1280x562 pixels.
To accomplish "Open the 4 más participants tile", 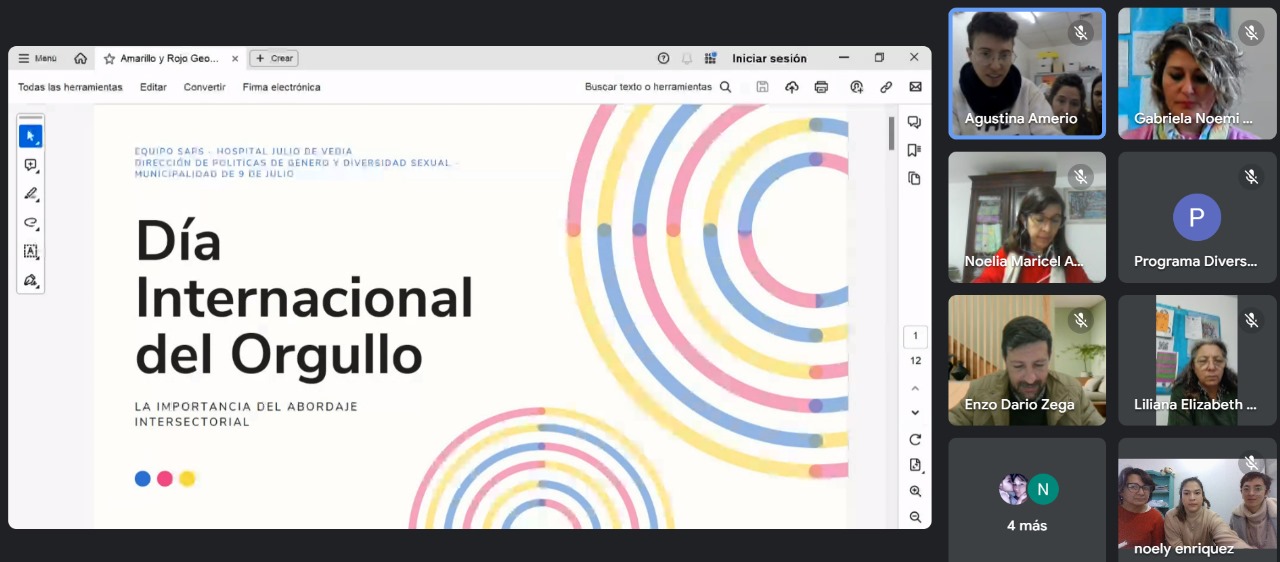I will point(1027,500).
